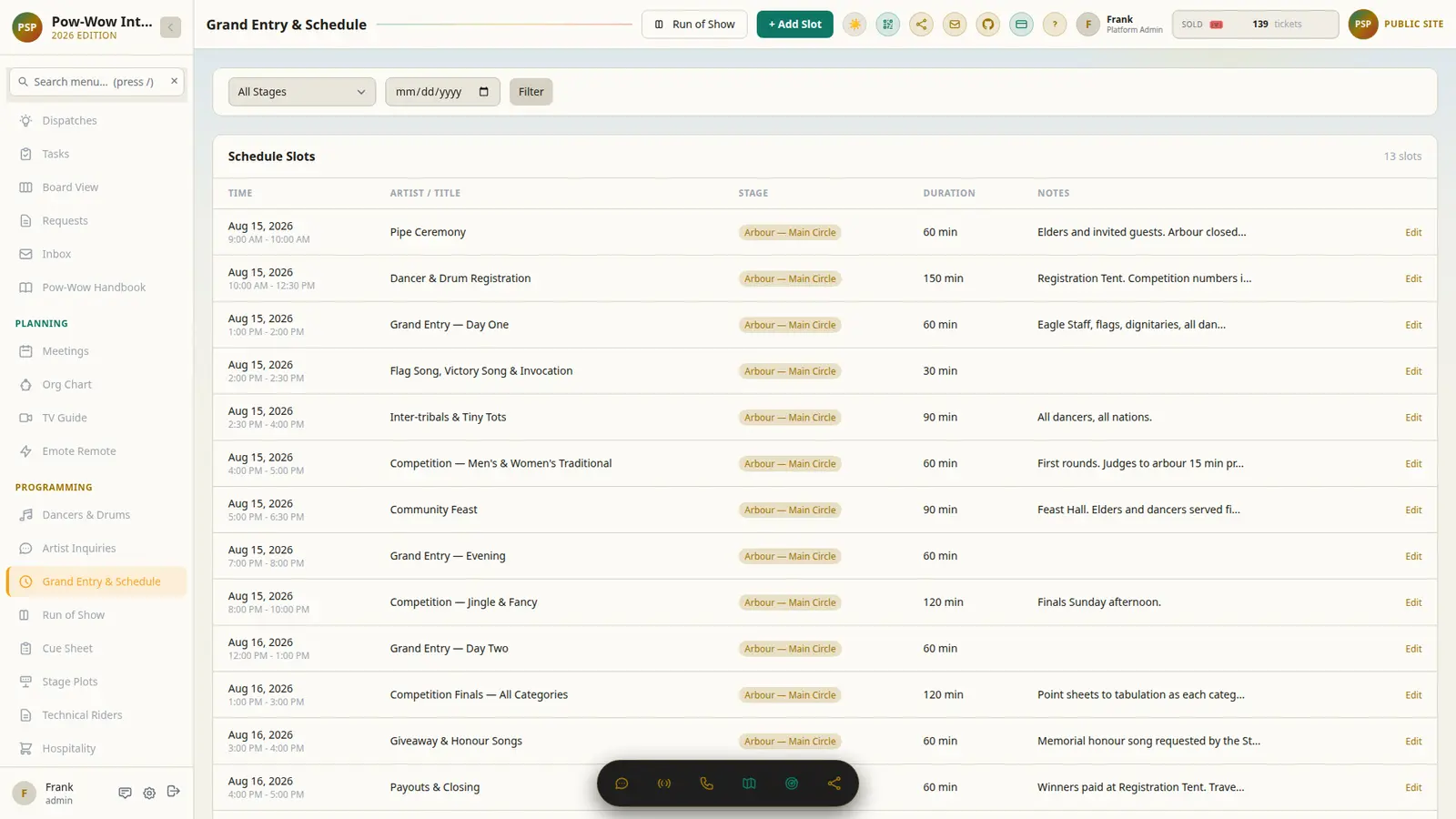The image size is (1456, 819).
Task: Click the logout icon in sidebar footer
Action: 174,792
